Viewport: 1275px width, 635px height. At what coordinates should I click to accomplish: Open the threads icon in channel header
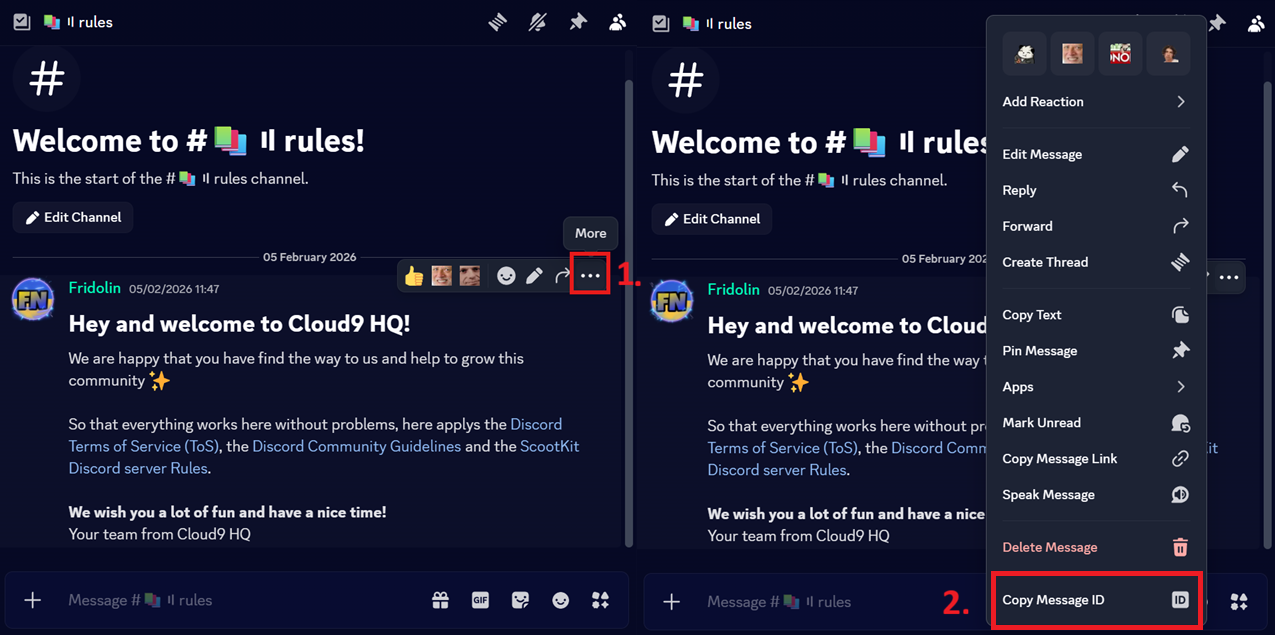click(497, 22)
